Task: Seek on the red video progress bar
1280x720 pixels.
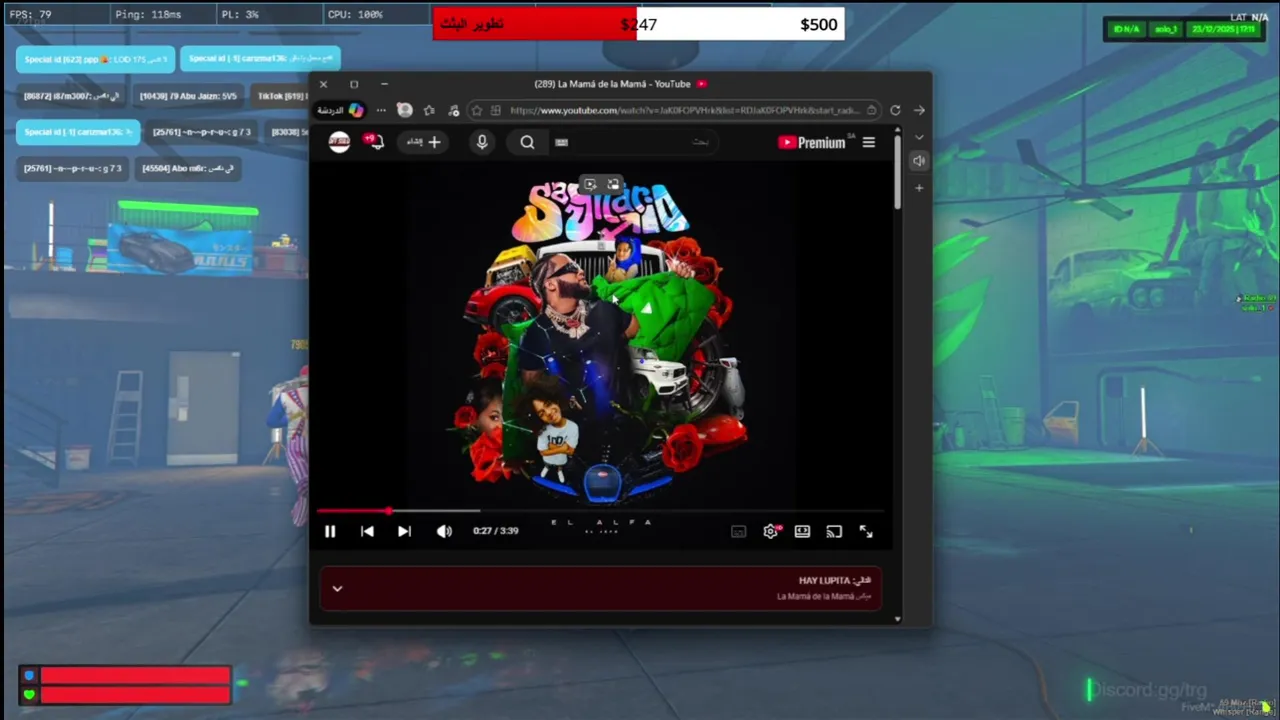Action: [x=600, y=511]
